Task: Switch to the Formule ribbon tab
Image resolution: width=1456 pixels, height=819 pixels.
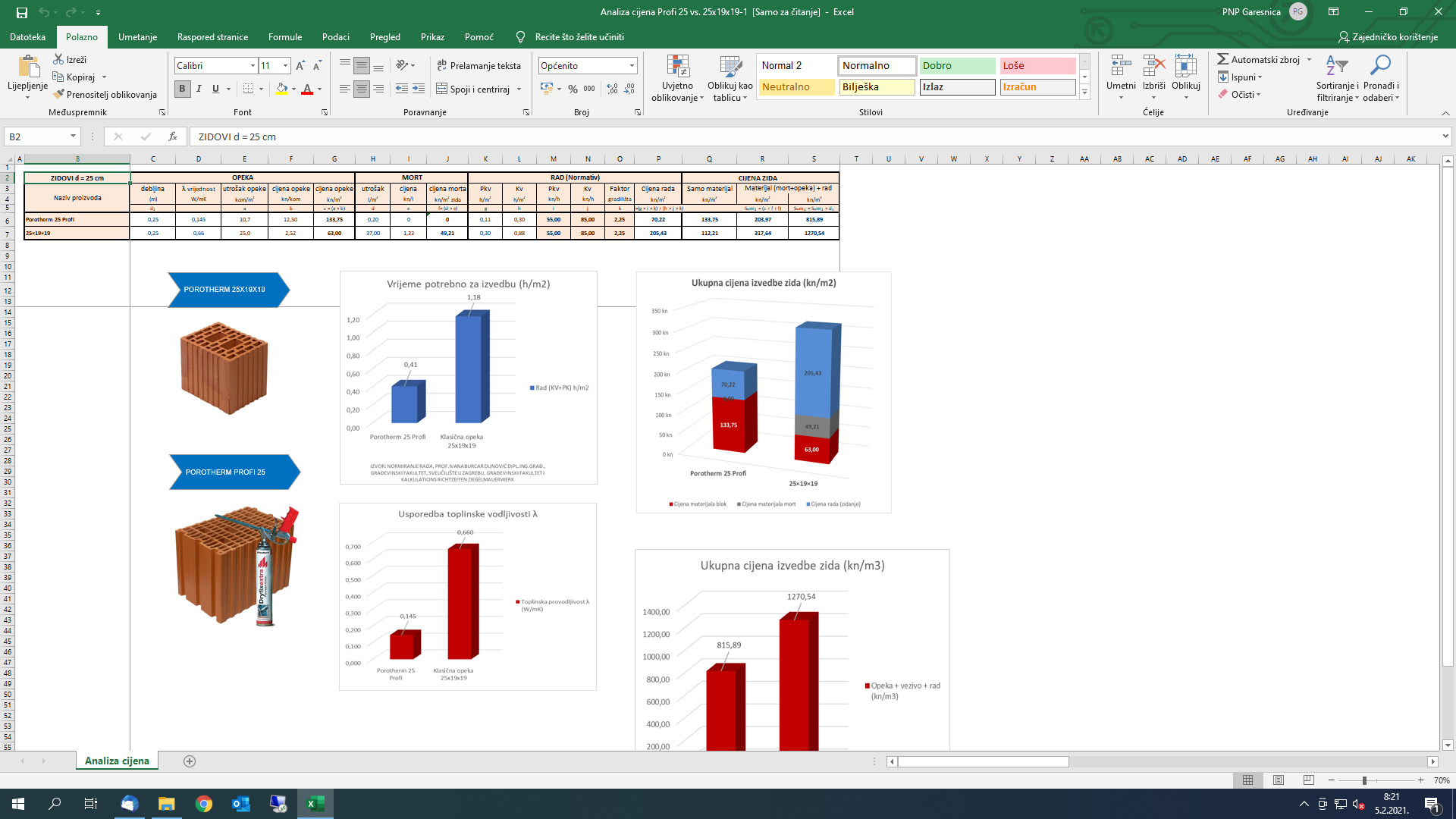Action: 284,36
